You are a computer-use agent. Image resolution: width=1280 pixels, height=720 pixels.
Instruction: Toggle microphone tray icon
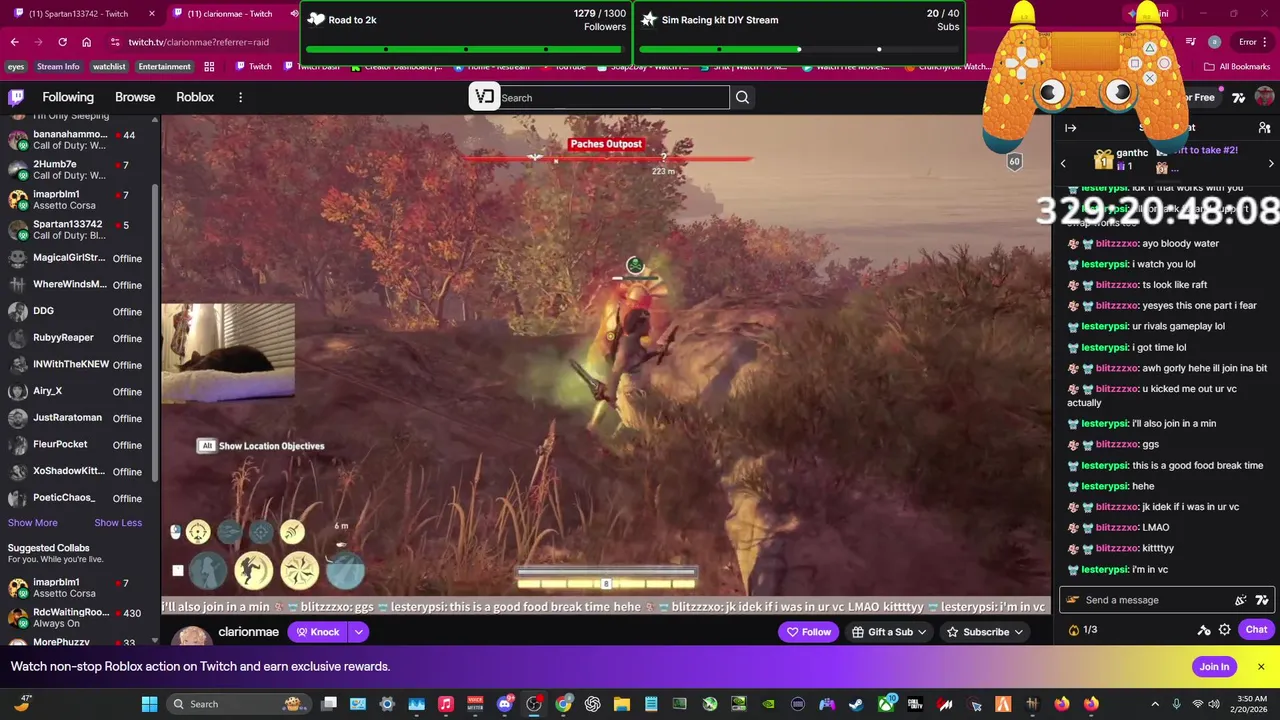pyautogui.click(x=1177, y=704)
